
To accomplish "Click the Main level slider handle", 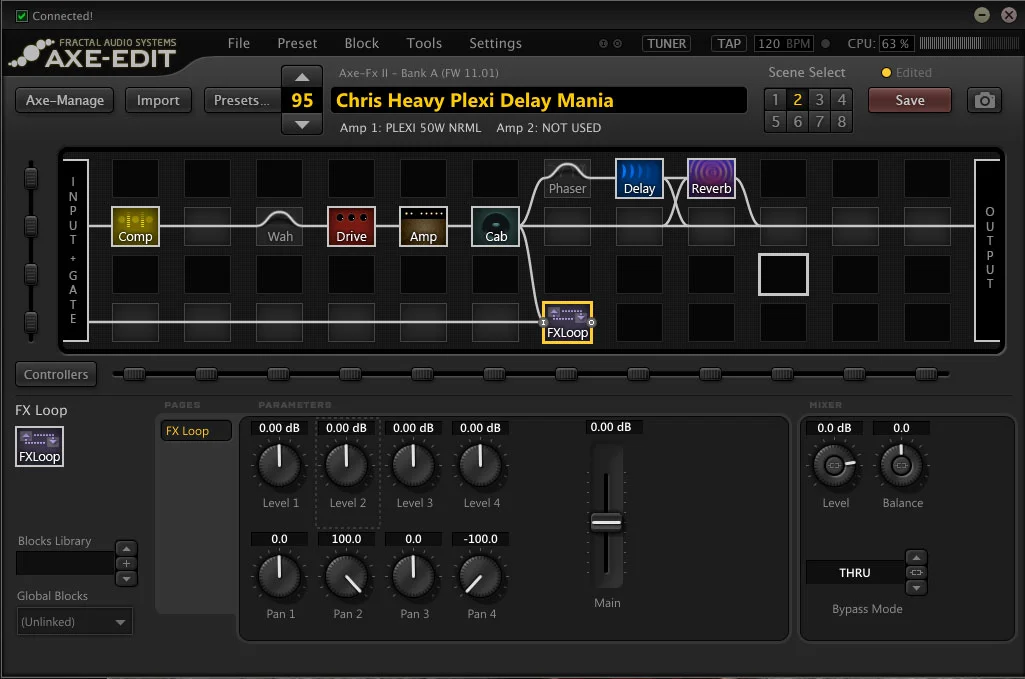I will tap(606, 522).
